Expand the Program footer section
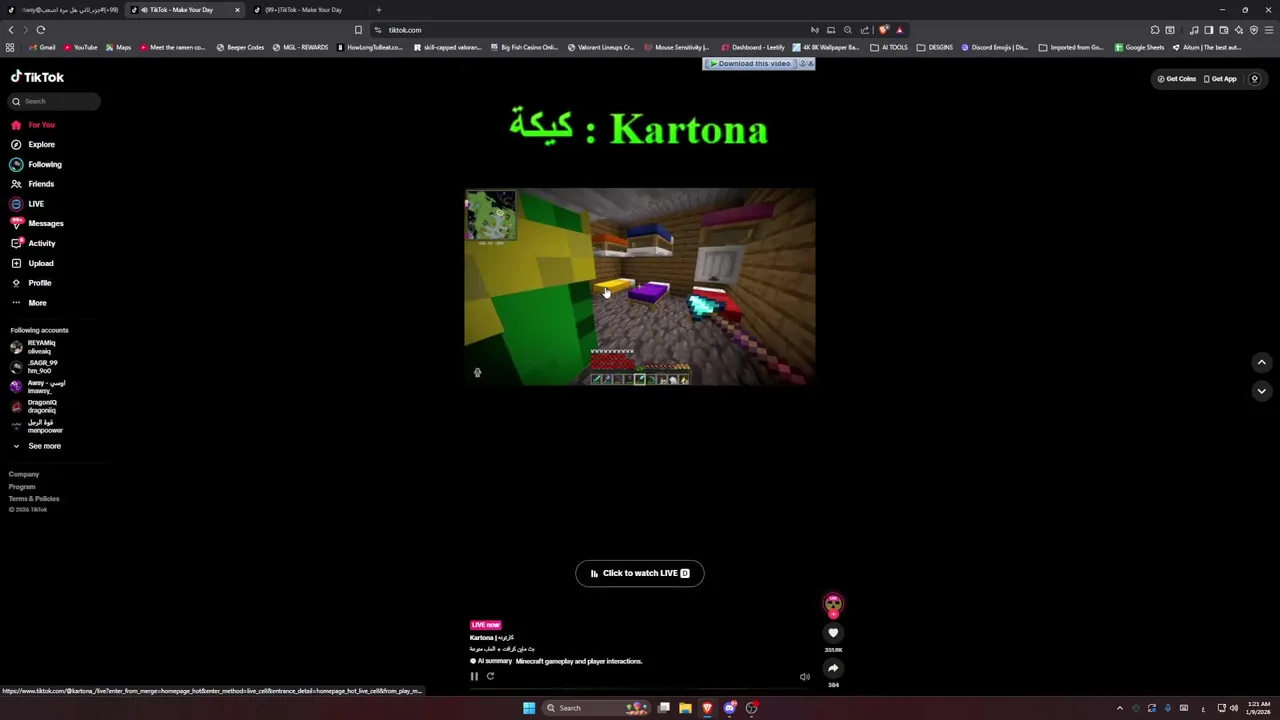 [x=22, y=486]
